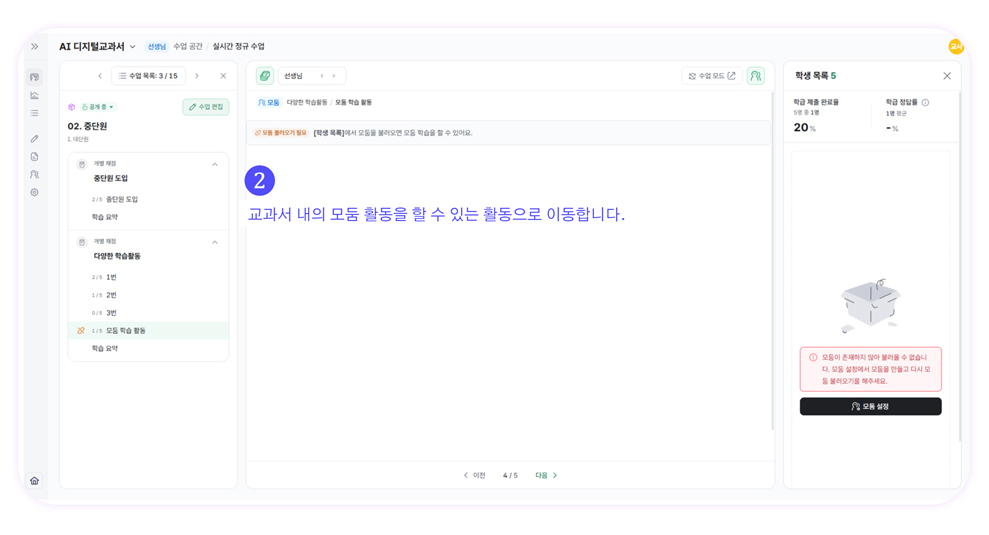Screen dimensions: 989x535
Task: Open the 수업 목록: 3 / 15 list
Action: [x=148, y=76]
